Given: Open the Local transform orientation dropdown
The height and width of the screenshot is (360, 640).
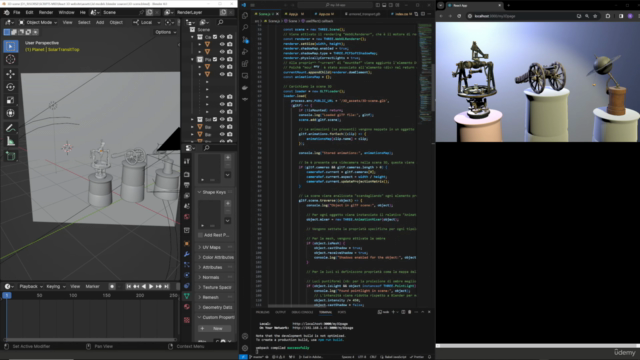Looking at the screenshot, I should pos(147,22).
